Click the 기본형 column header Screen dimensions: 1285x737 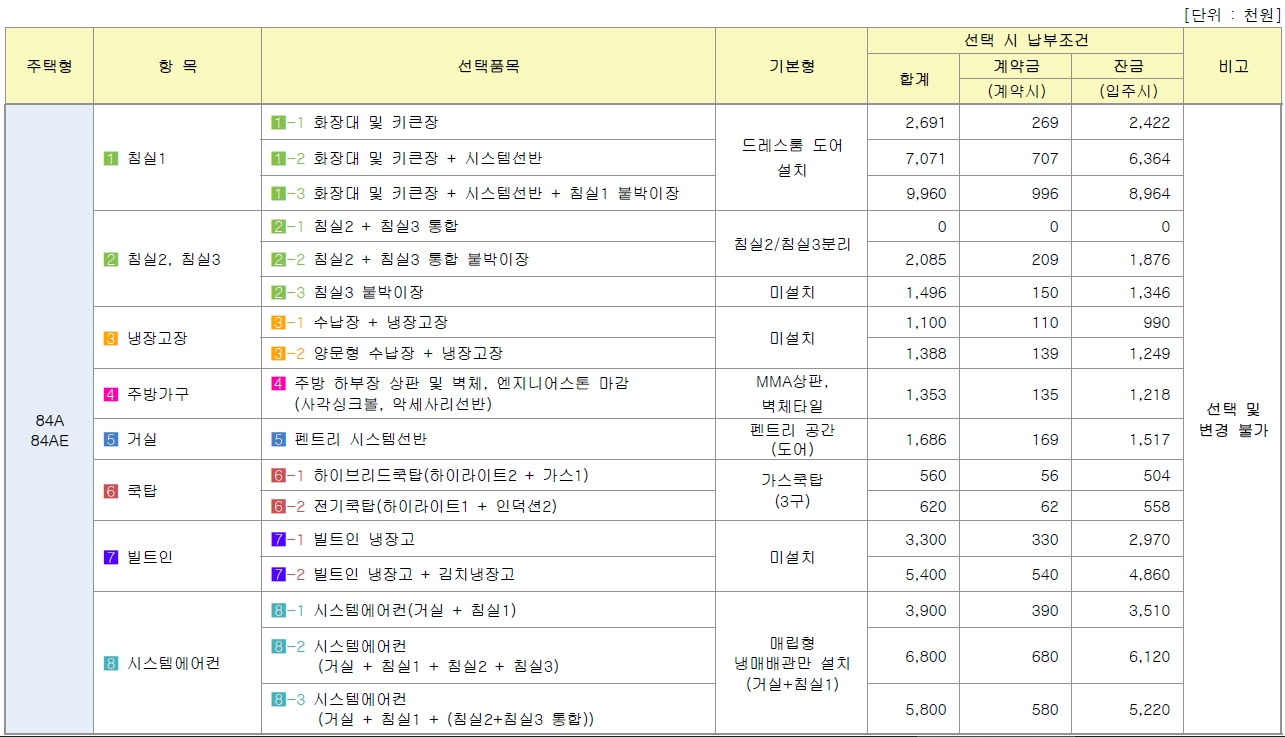(x=791, y=66)
